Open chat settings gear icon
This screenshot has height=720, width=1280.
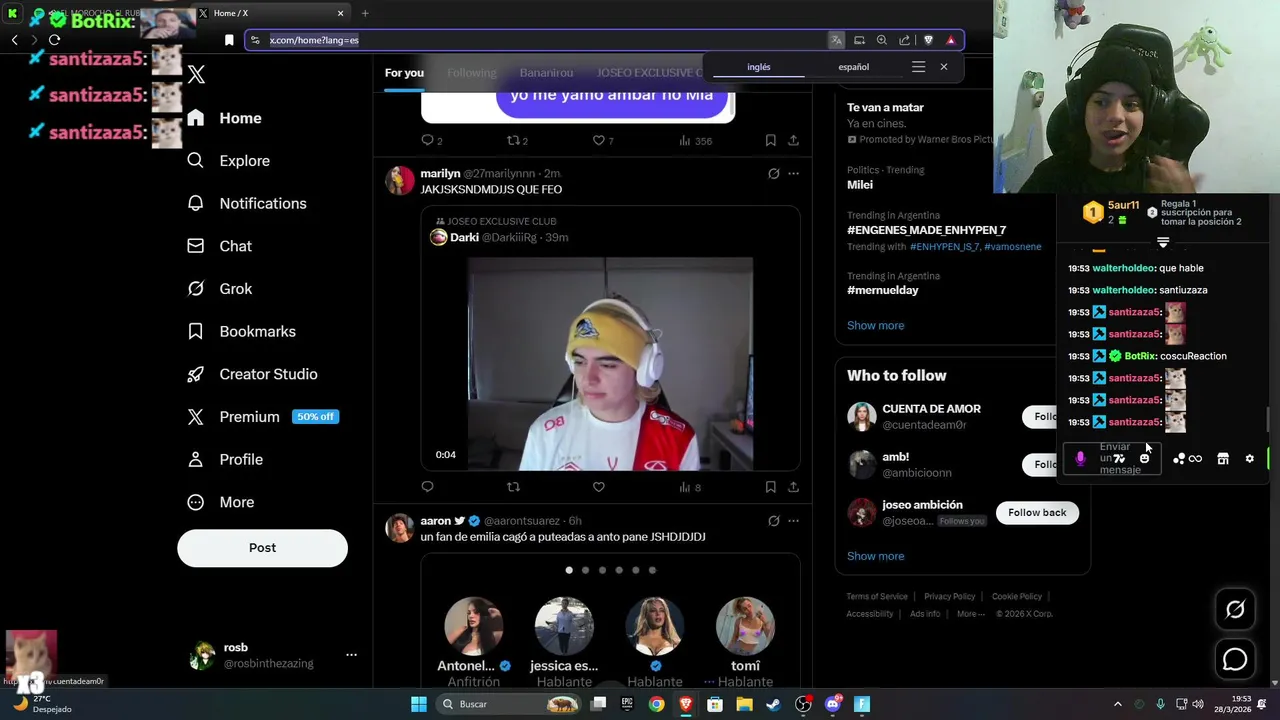click(x=1249, y=459)
